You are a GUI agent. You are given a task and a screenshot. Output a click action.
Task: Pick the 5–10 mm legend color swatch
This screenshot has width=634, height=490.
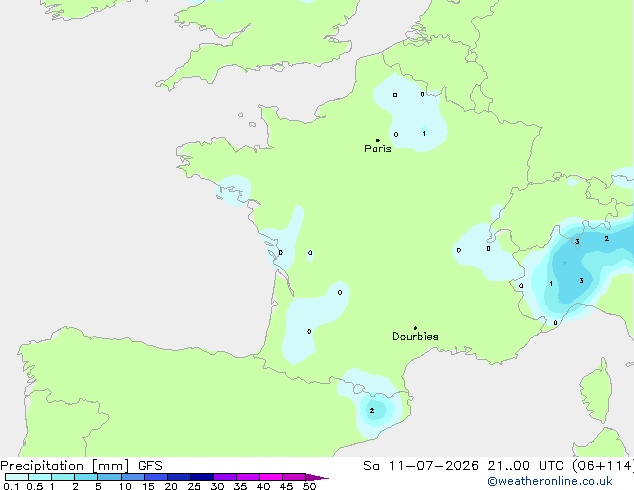pyautogui.click(x=109, y=477)
